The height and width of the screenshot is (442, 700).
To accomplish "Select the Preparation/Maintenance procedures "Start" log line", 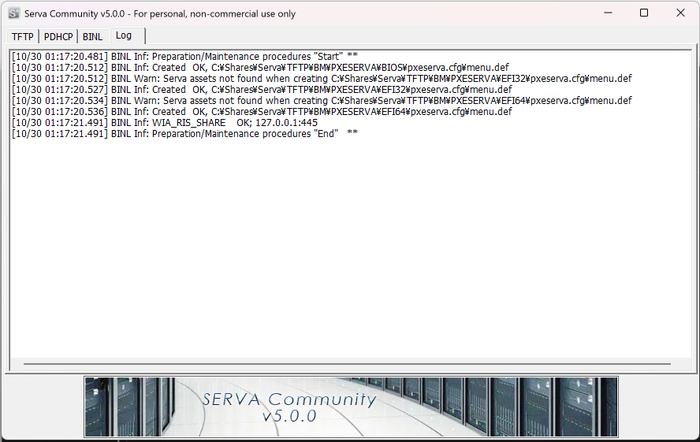I will click(x=184, y=56).
